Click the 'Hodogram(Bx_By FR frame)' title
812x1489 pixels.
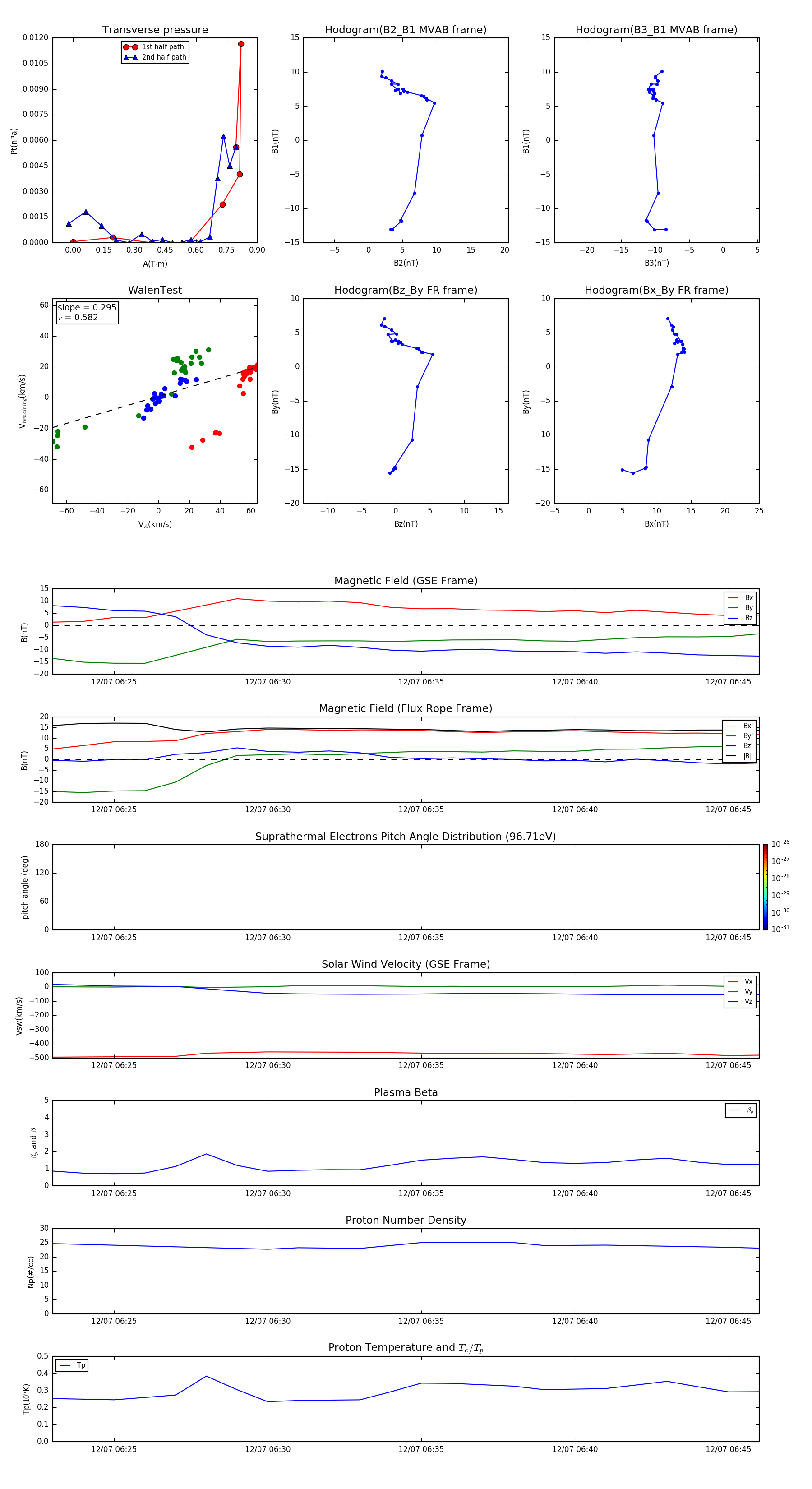point(656,290)
